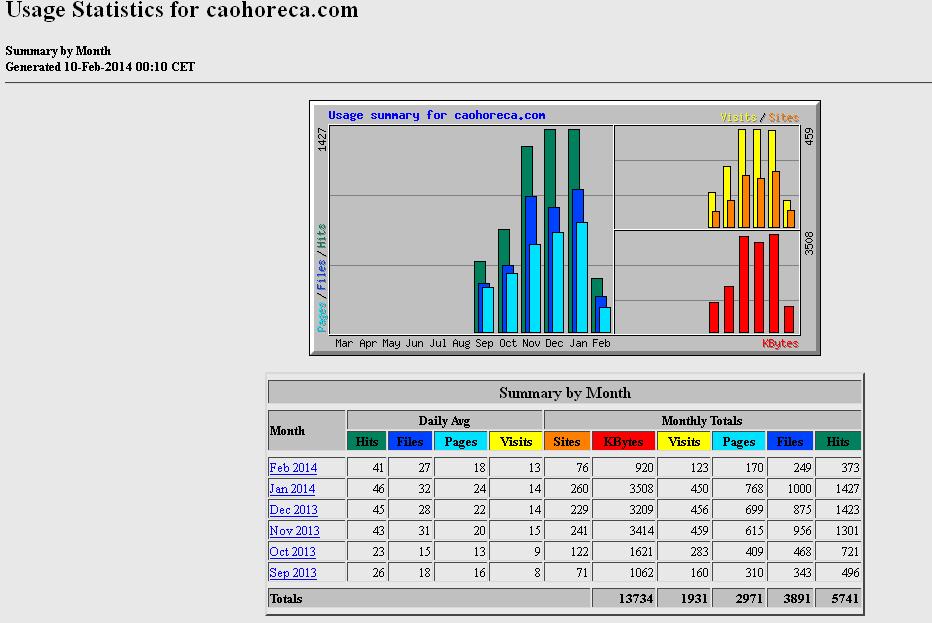Image resolution: width=932 pixels, height=623 pixels.
Task: Open the Feb 2014 monthly report link
Action: click(x=293, y=468)
